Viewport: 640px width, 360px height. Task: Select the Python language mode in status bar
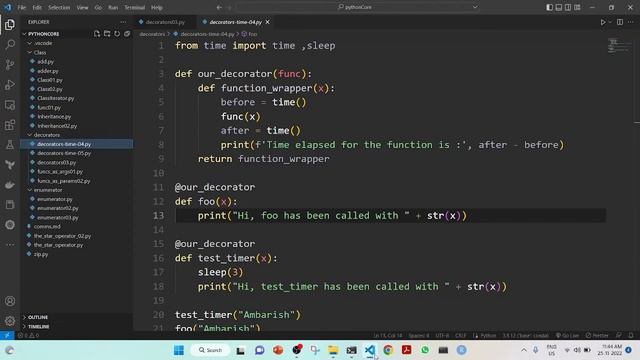[x=488, y=336]
